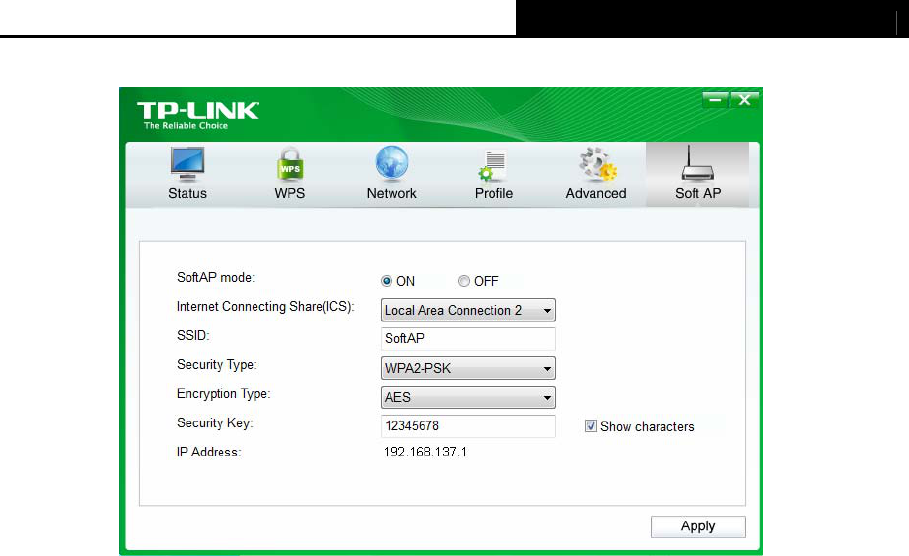Image resolution: width=909 pixels, height=556 pixels.
Task: Click the Security Key label
Action: point(215,423)
